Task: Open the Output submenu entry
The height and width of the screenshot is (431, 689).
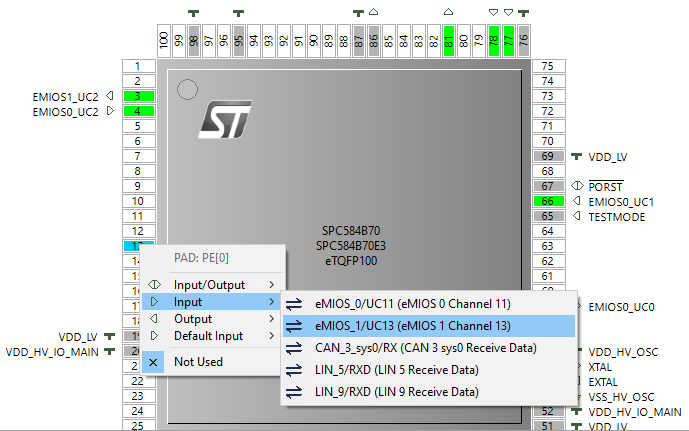Action: 212,319
